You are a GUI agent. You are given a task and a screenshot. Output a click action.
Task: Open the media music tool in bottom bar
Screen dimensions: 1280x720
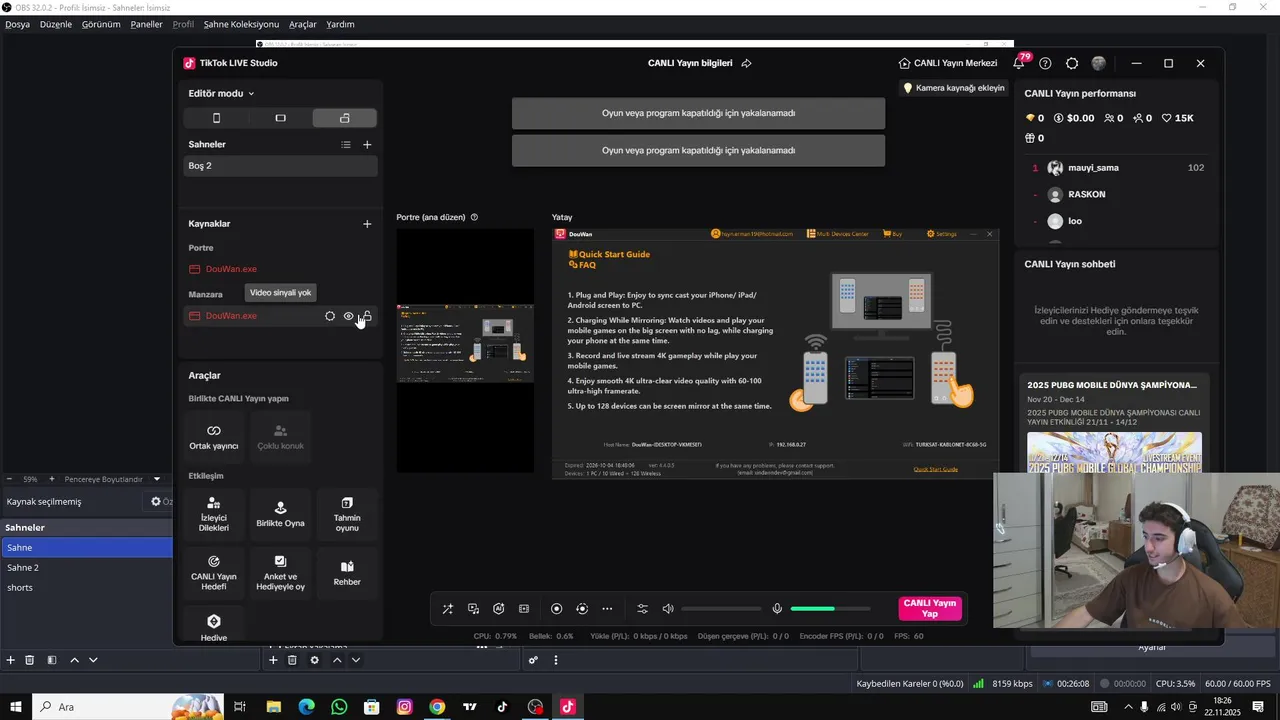coord(473,609)
